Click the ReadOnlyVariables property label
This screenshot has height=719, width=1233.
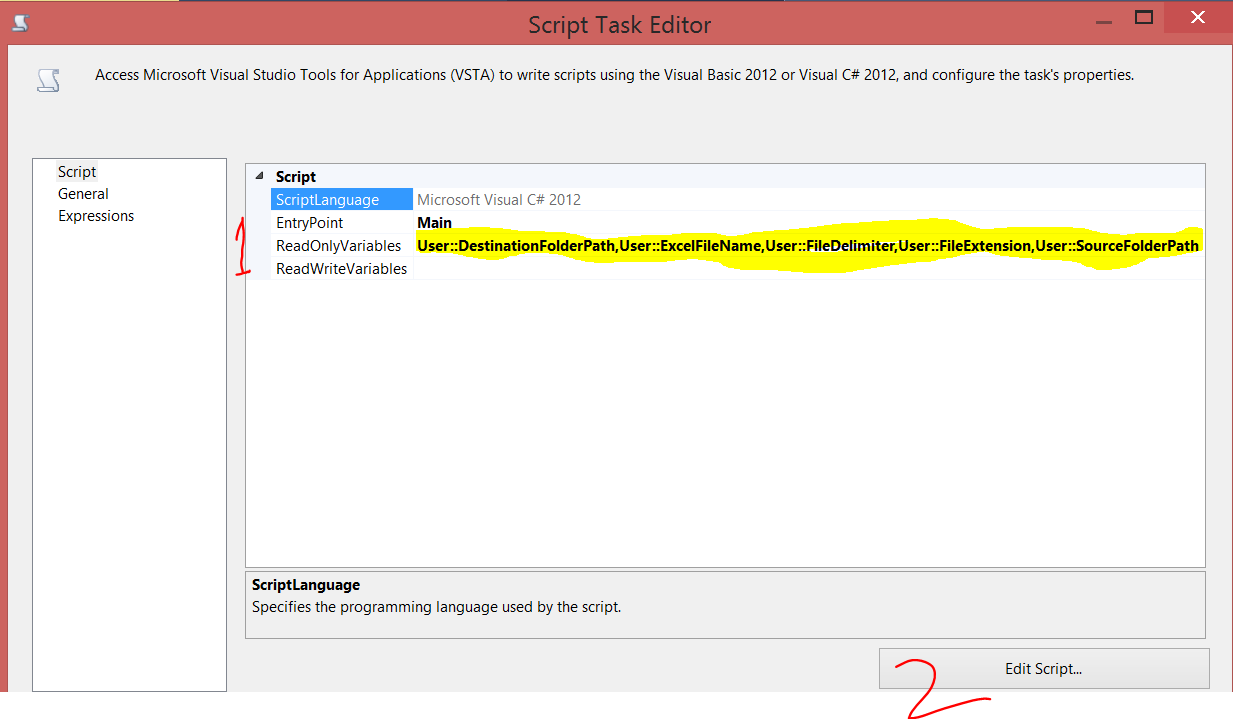pos(338,245)
